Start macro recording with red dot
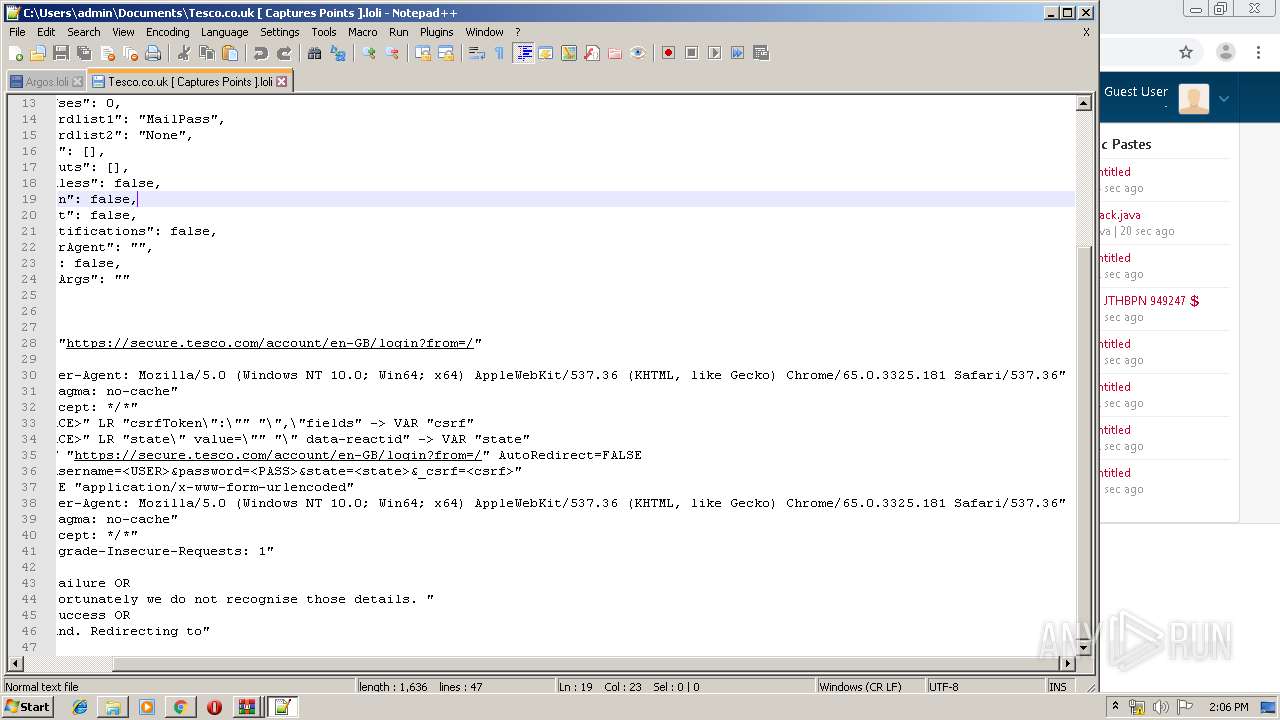Screen dimensions: 1280x720 tap(668, 53)
